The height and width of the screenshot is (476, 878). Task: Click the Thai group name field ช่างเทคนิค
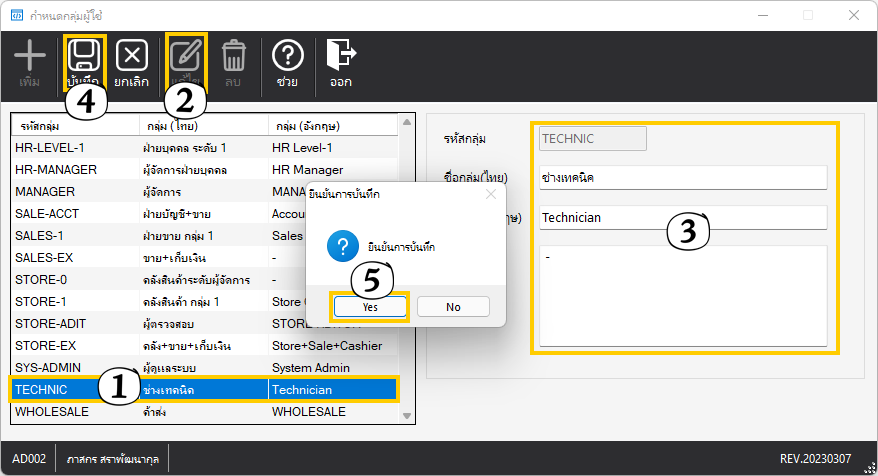(682, 178)
